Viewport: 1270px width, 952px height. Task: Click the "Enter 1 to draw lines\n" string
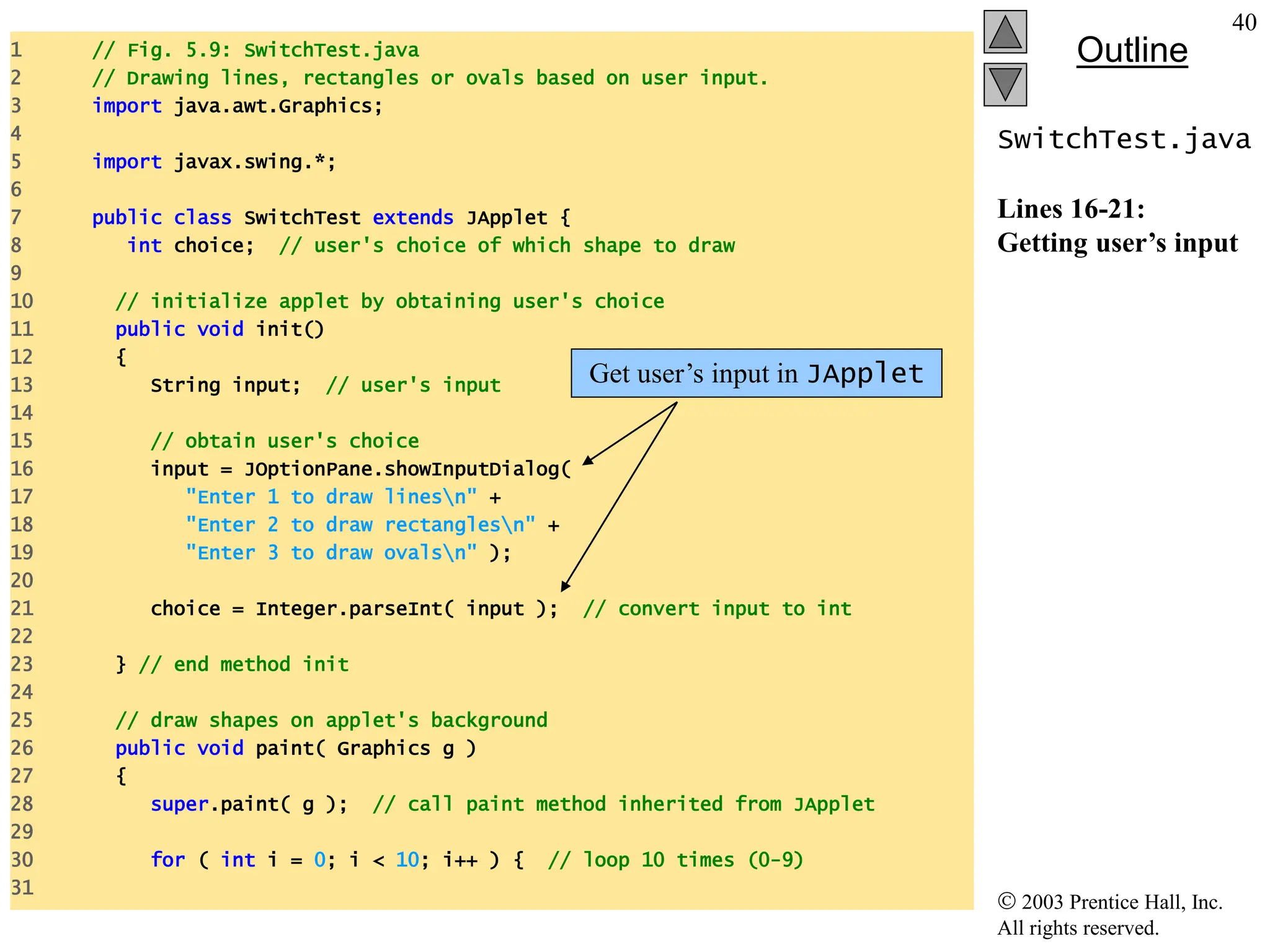pyautogui.click(x=331, y=497)
